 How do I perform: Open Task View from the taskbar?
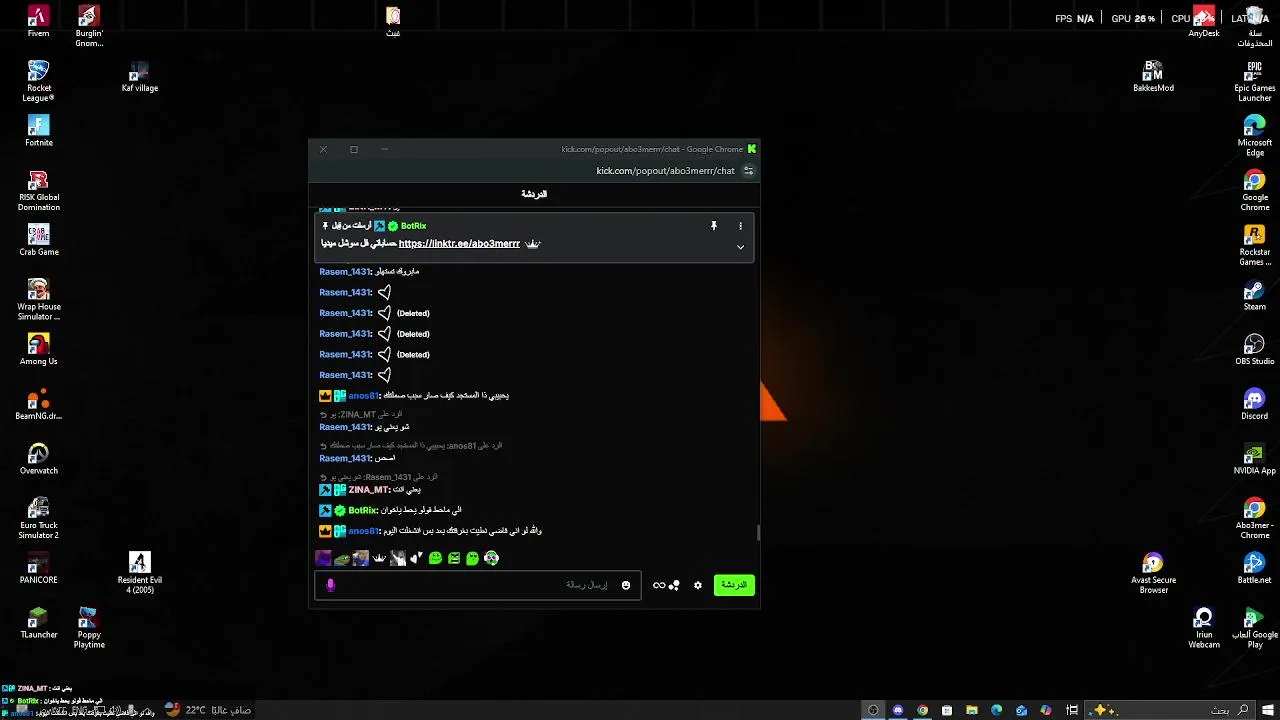(x=1072, y=710)
